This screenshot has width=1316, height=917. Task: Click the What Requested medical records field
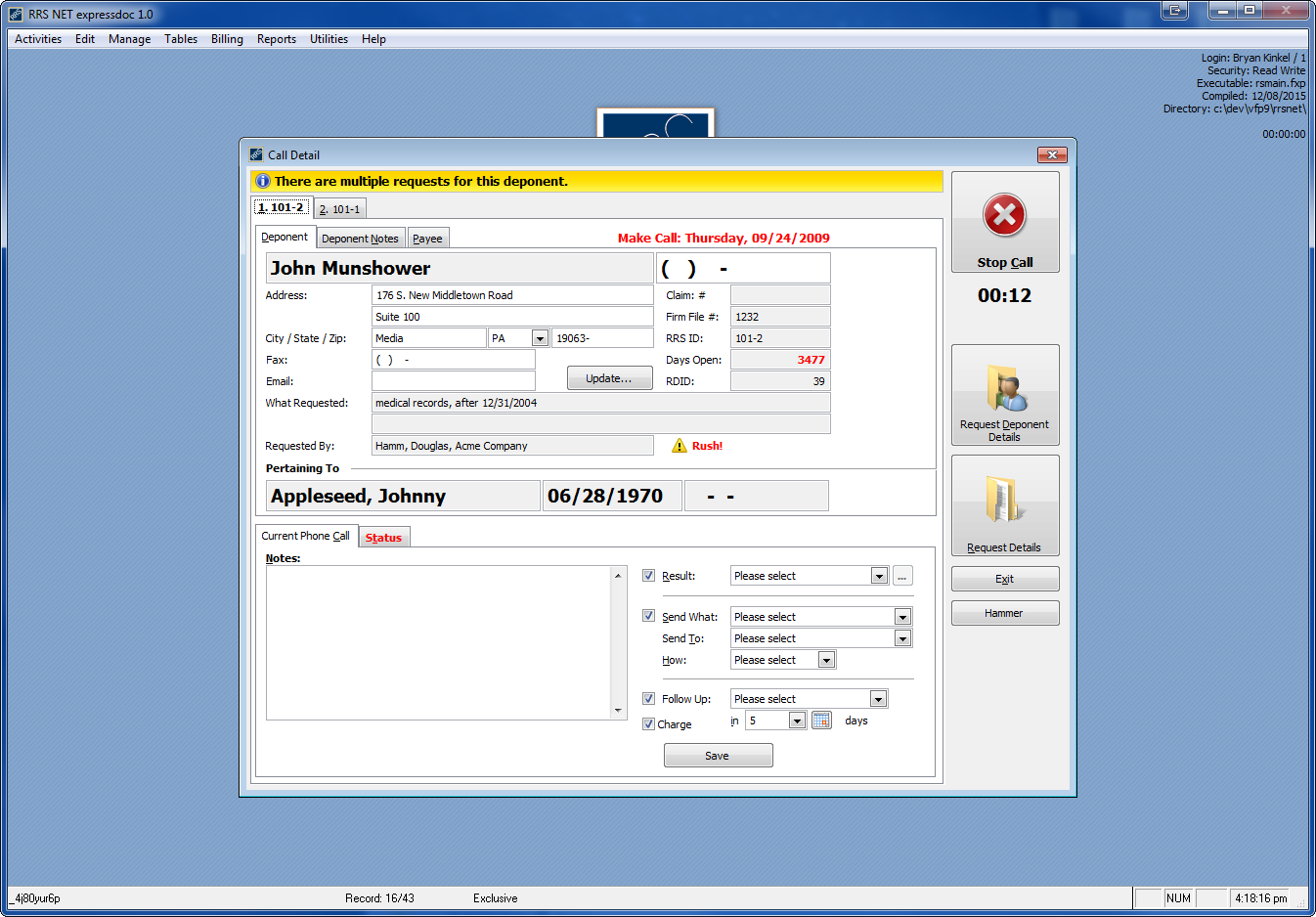click(600, 403)
